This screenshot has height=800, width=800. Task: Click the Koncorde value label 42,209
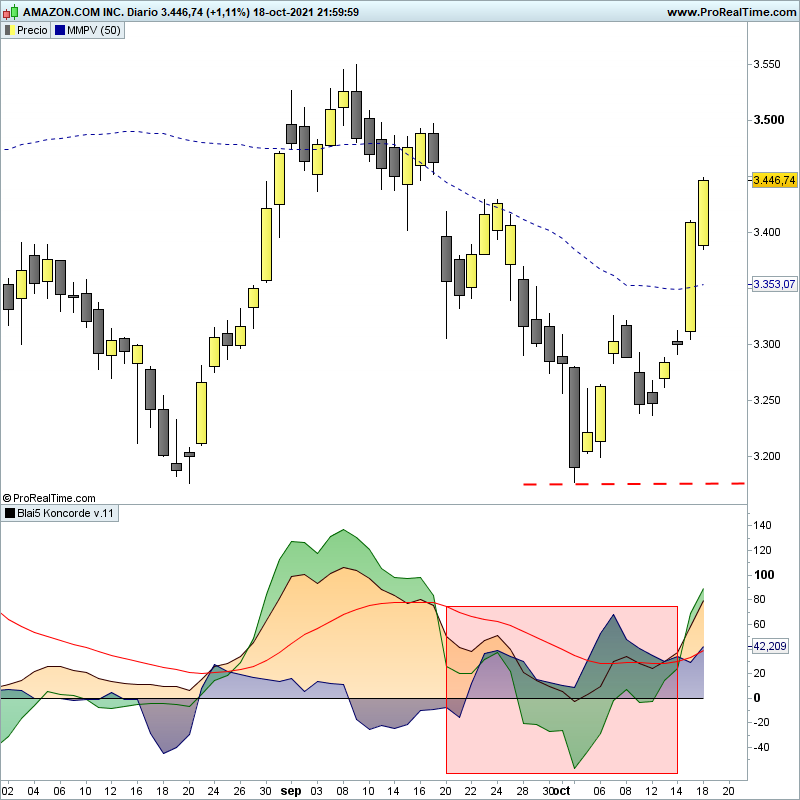tap(770, 646)
